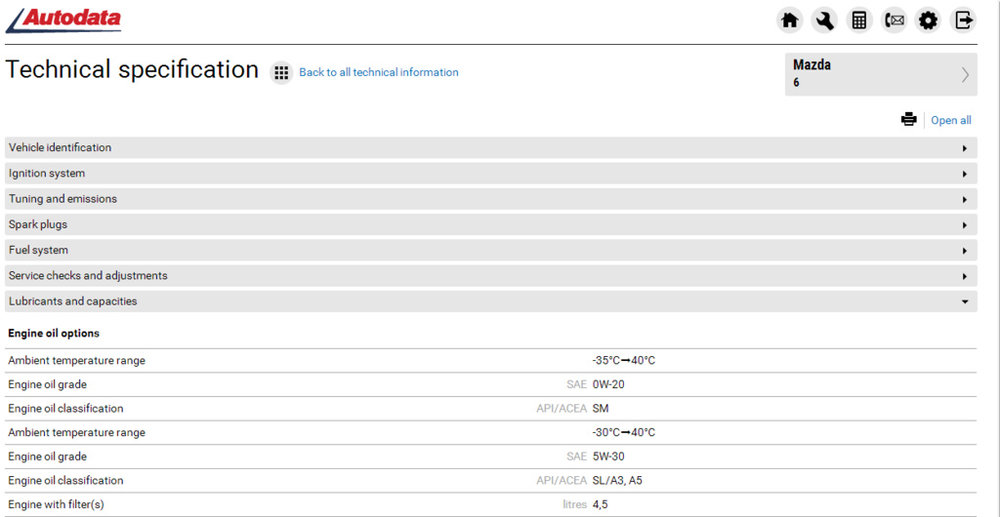Select the SM classification value

601,409
